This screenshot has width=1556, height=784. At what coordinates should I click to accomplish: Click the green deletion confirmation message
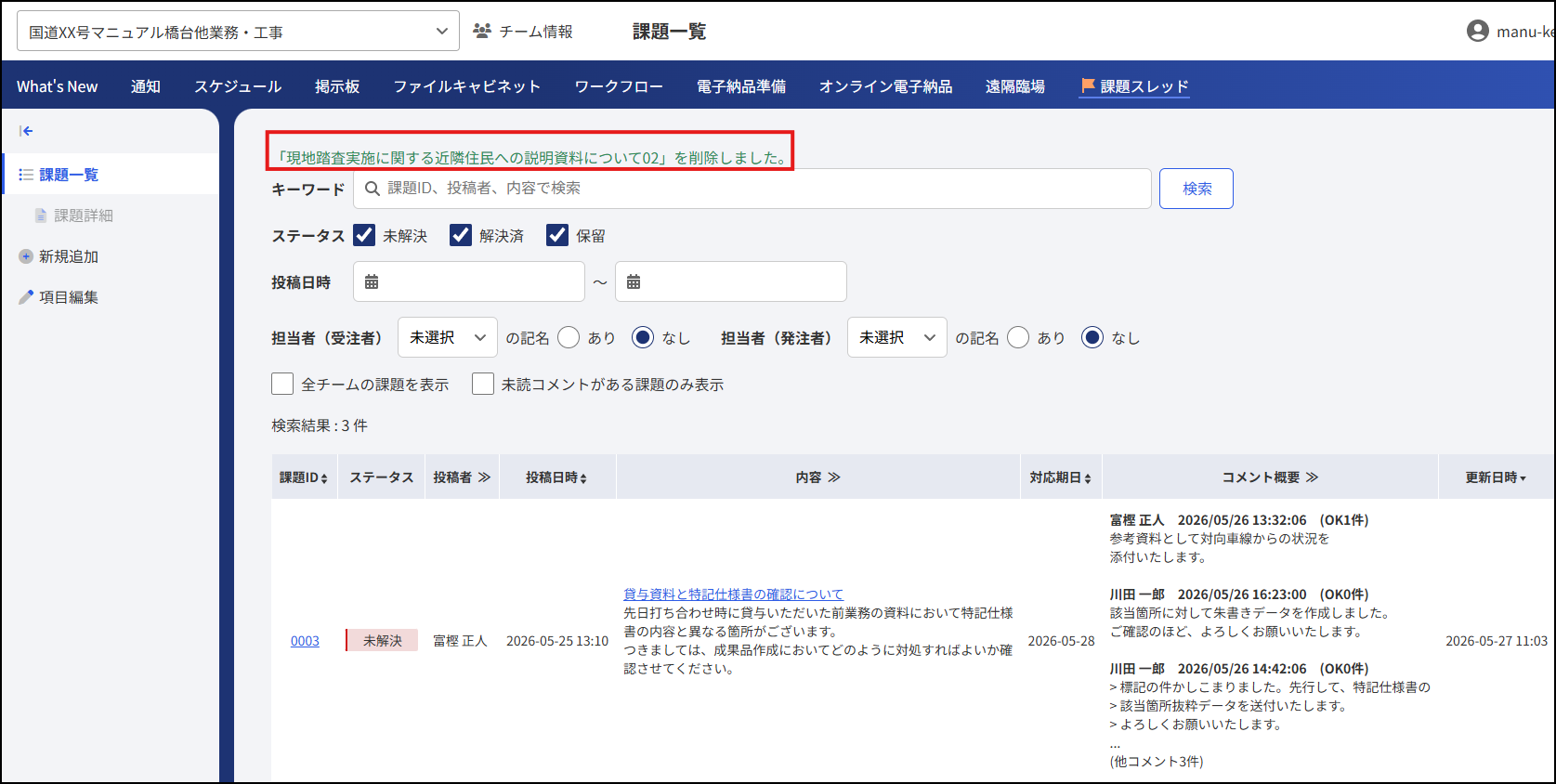click(x=531, y=158)
